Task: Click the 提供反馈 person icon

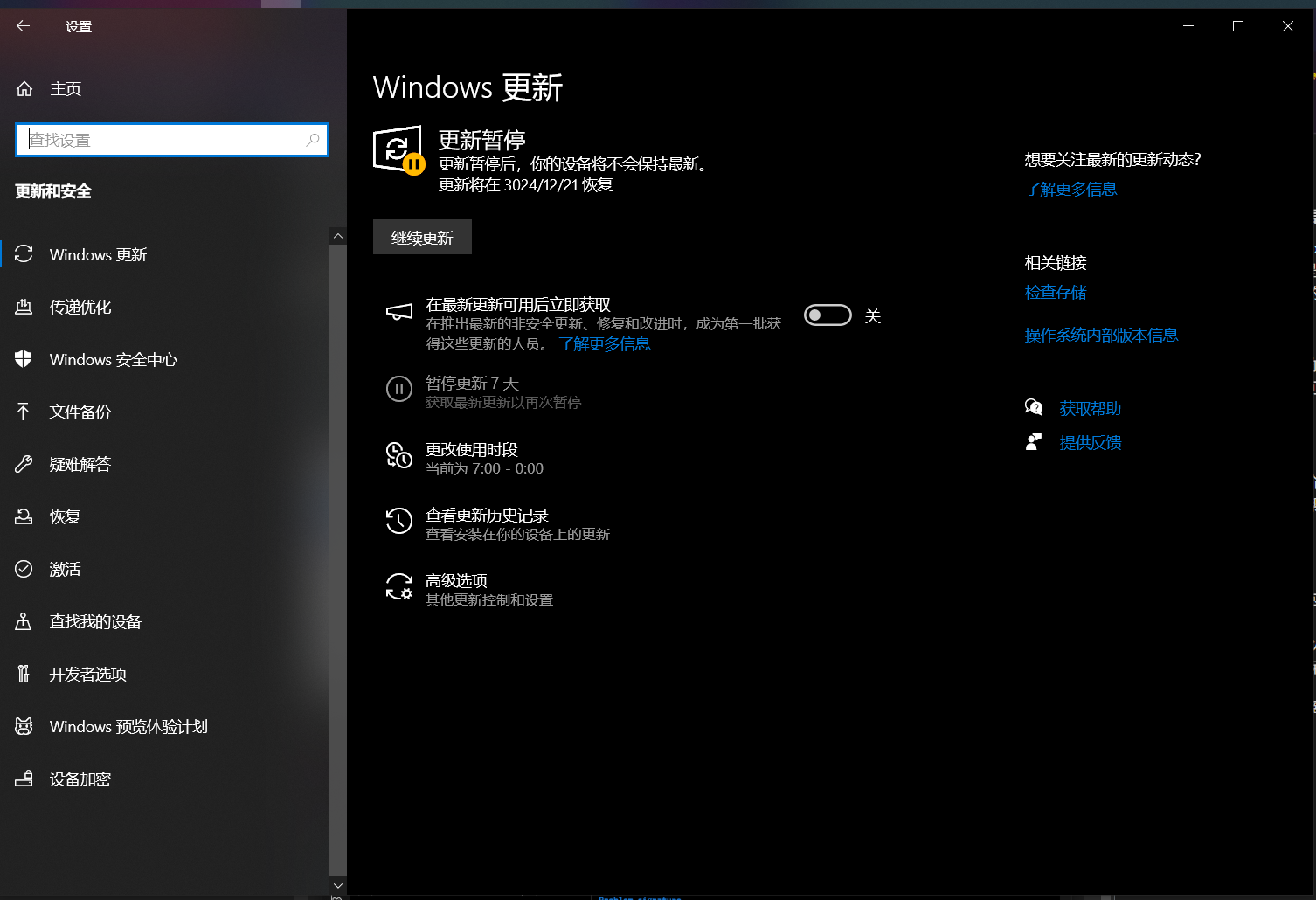Action: pos(1034,441)
